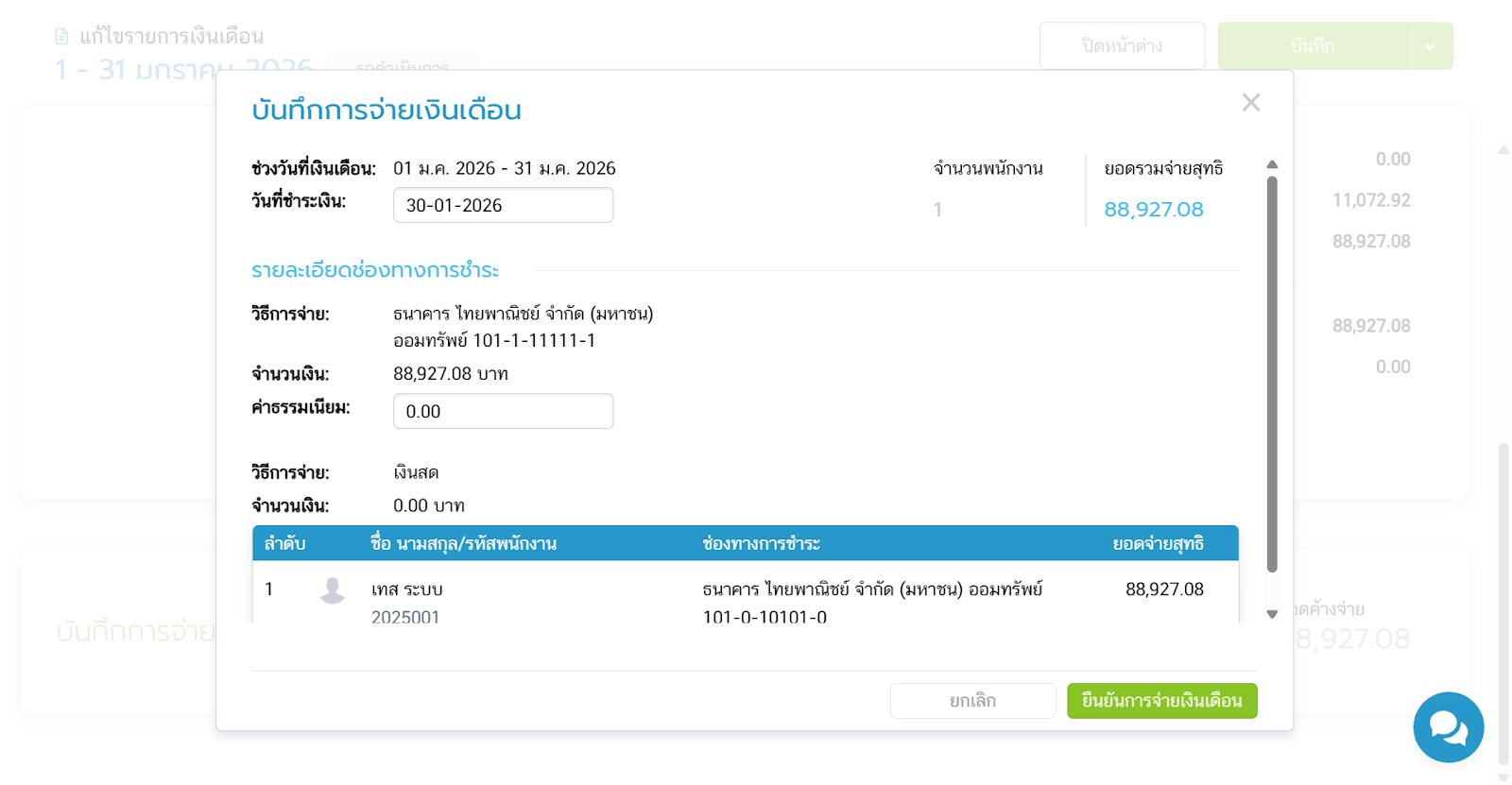Viewport: 1512px width, 785px height.
Task: Open the payment date field 30-01-2026
Action: (x=503, y=205)
